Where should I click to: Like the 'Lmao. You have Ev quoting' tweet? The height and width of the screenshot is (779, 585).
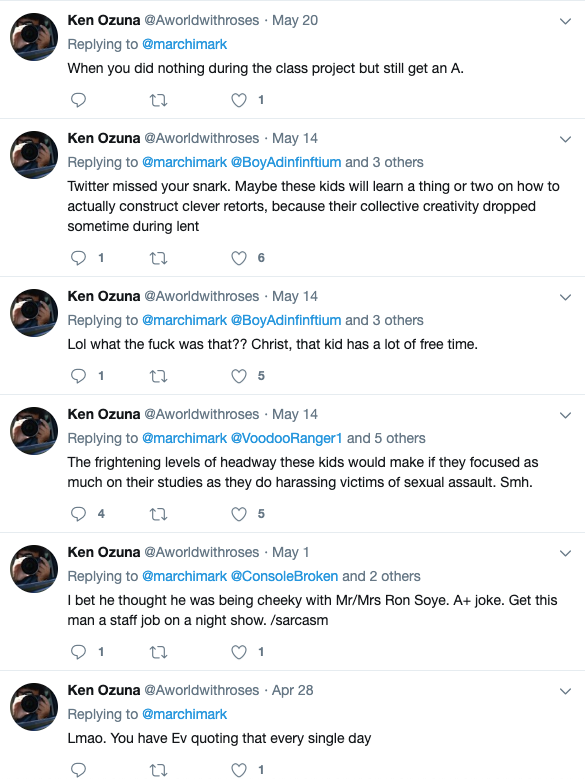click(239, 770)
